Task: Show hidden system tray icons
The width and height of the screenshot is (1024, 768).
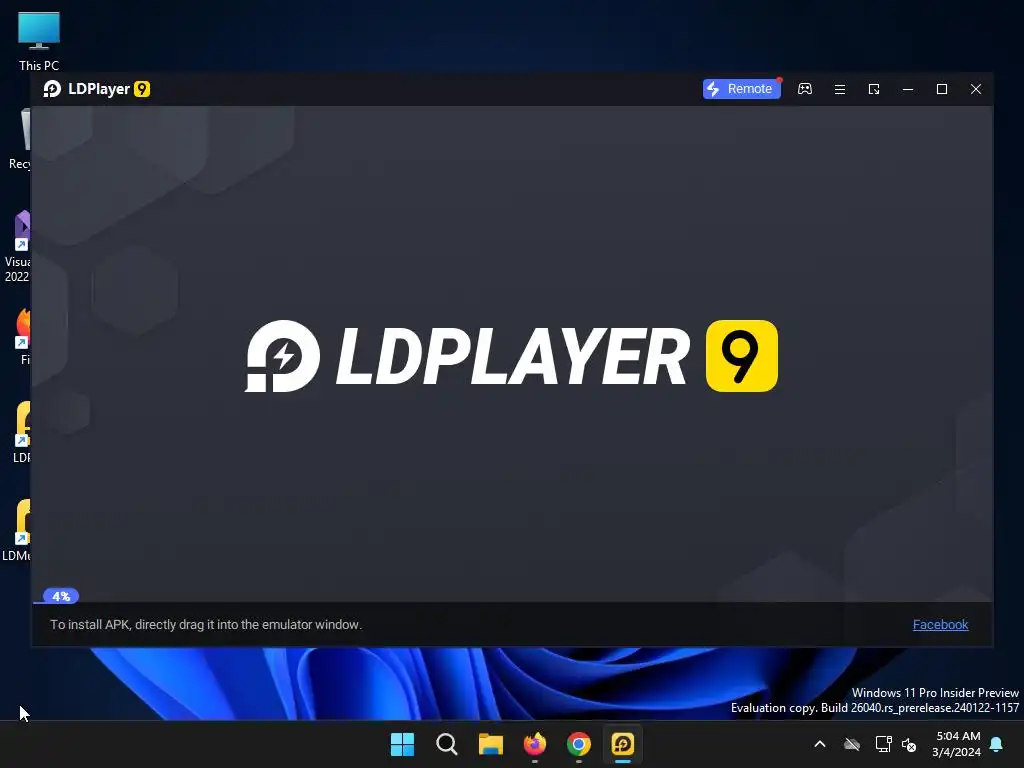Action: coord(820,744)
